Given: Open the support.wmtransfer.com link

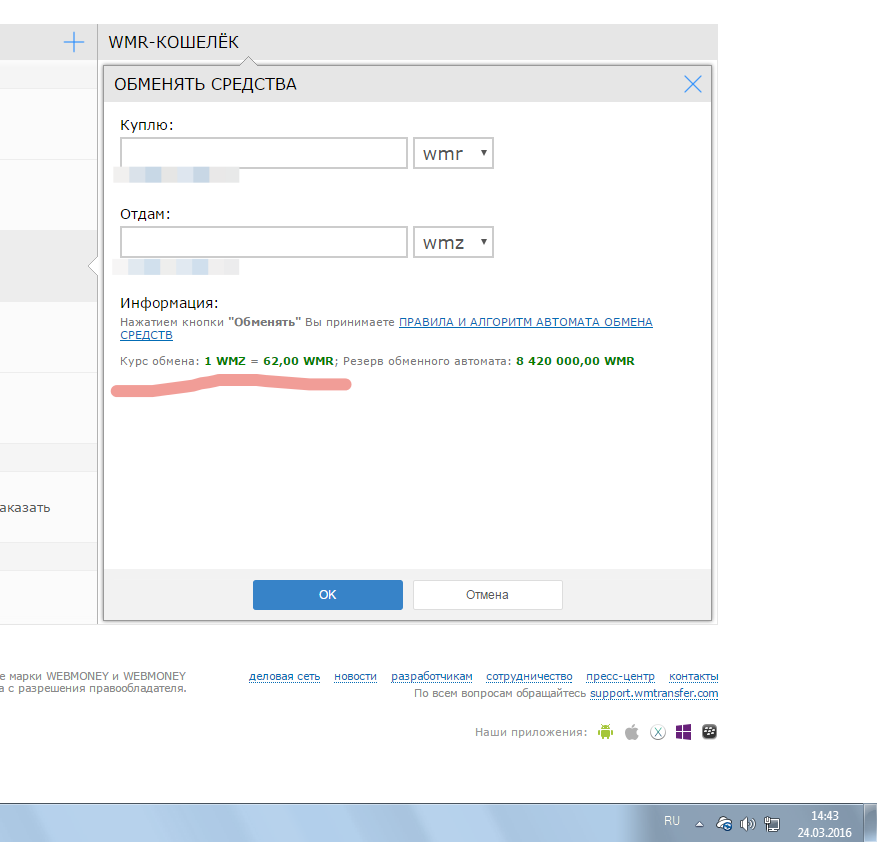Looking at the screenshot, I should (653, 694).
